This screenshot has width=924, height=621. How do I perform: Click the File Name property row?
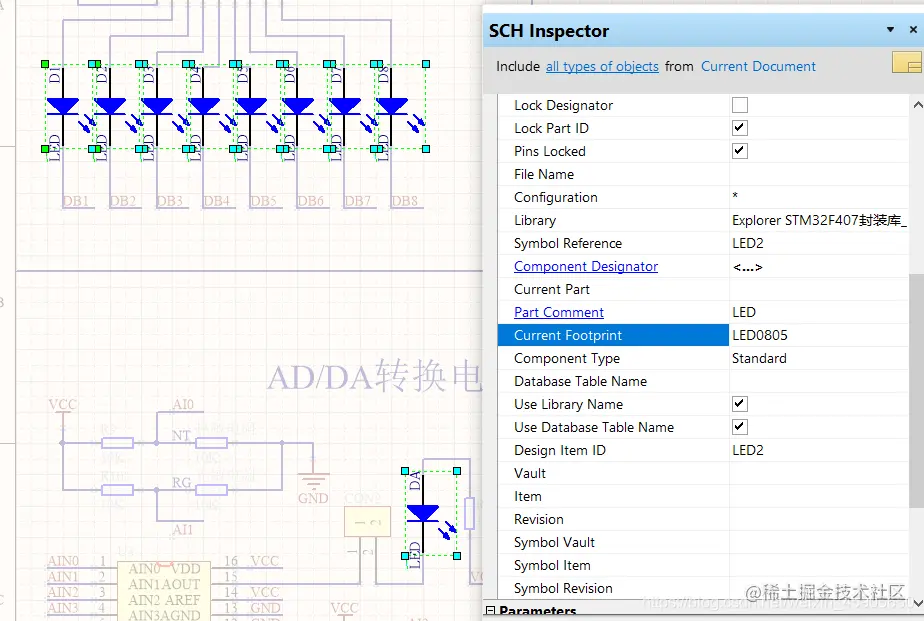coord(703,174)
